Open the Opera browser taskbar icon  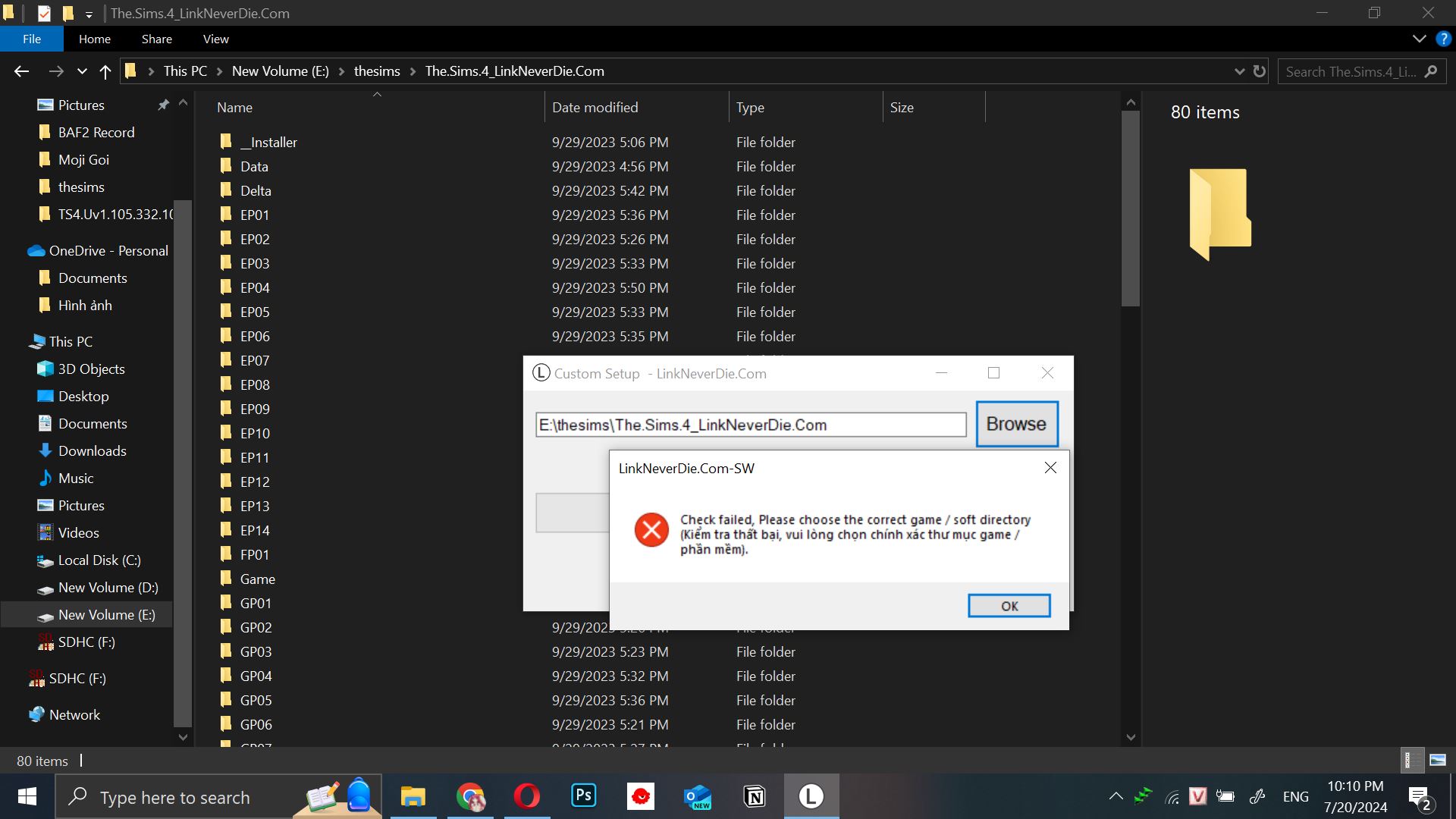[526, 796]
